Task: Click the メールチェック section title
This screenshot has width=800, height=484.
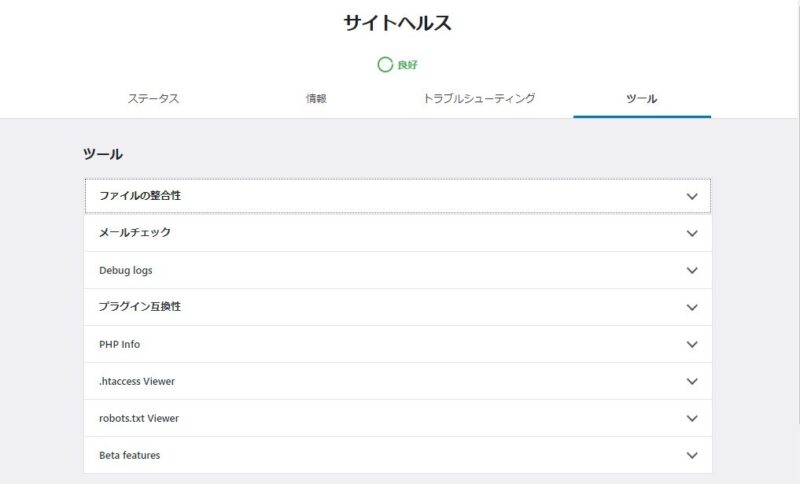Action: 135,233
